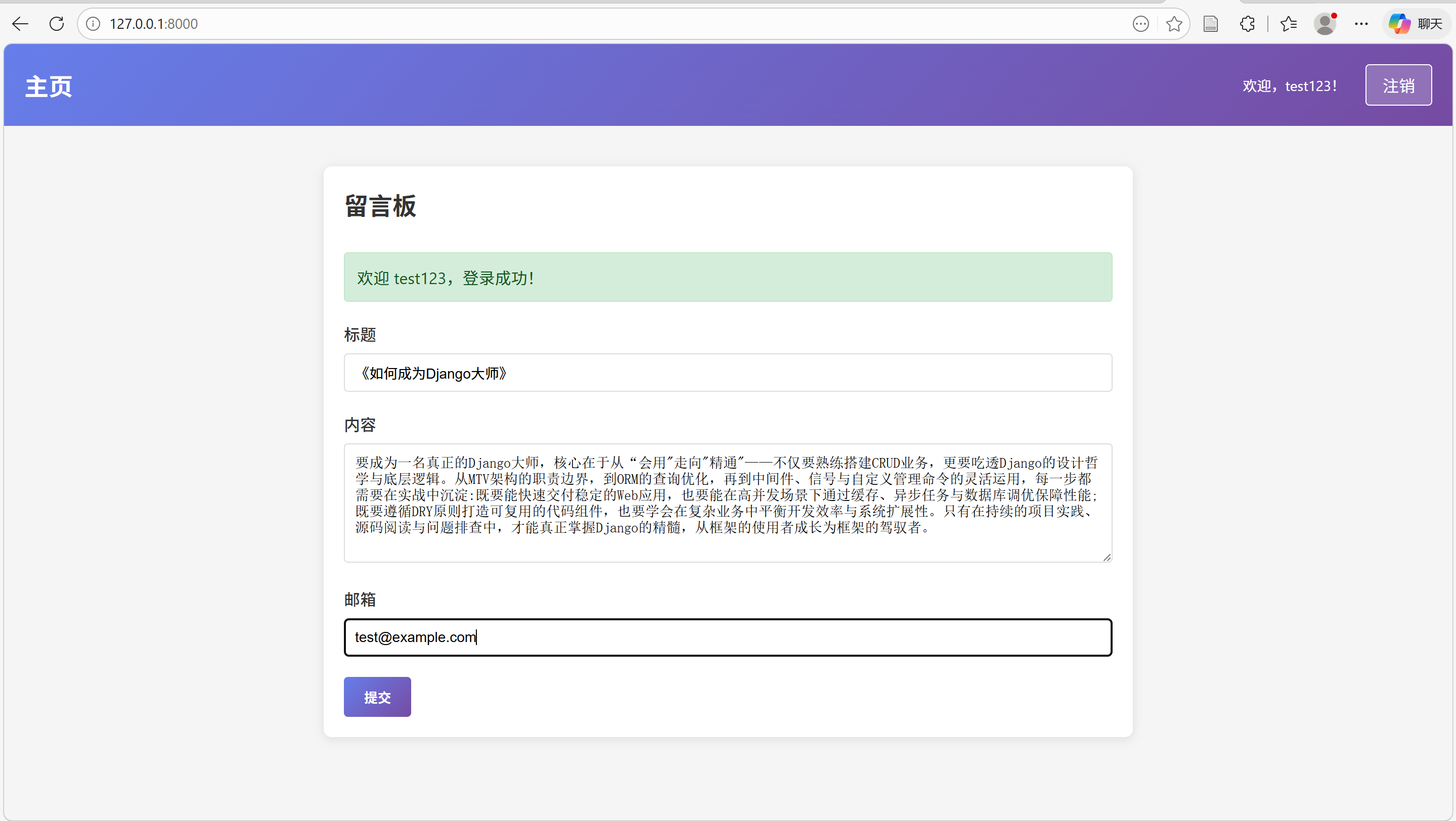Open the reading view page icon
Image resolution: width=1456 pixels, height=821 pixels.
1211,24
